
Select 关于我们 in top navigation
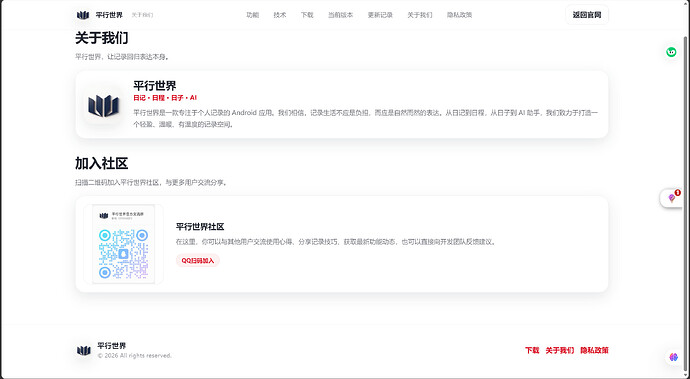420,15
